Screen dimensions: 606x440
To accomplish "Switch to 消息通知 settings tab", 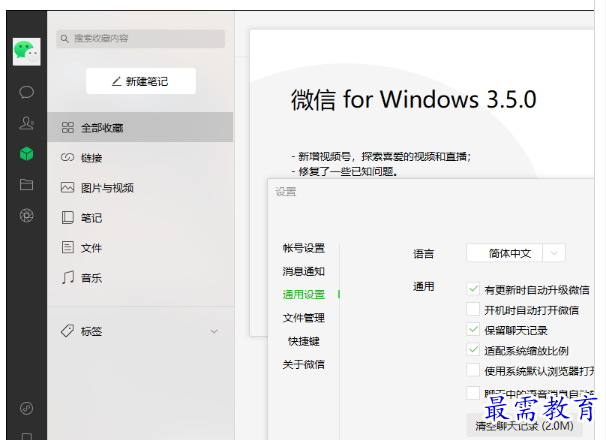I will (x=303, y=271).
